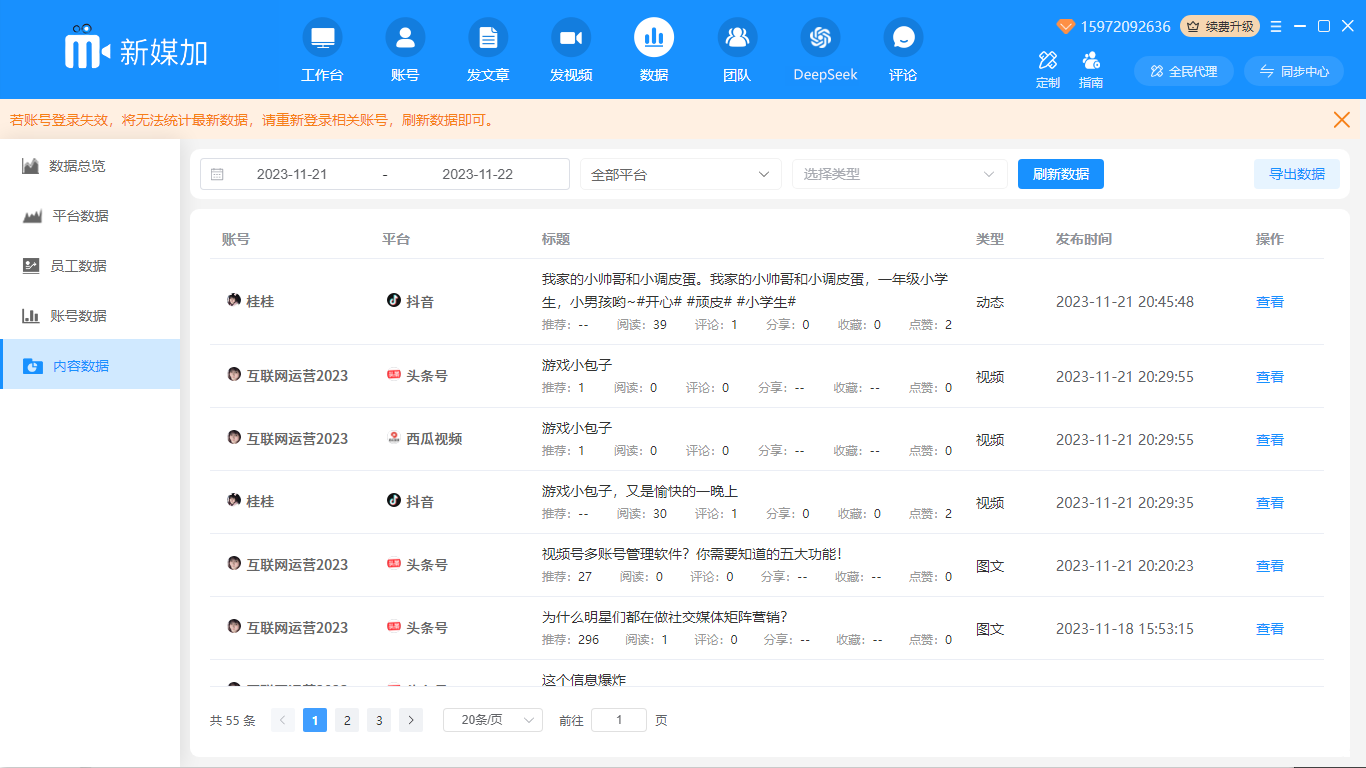Viewport: 1366px width, 768px height.
Task: Go to page 2 of results
Action: pos(347,720)
